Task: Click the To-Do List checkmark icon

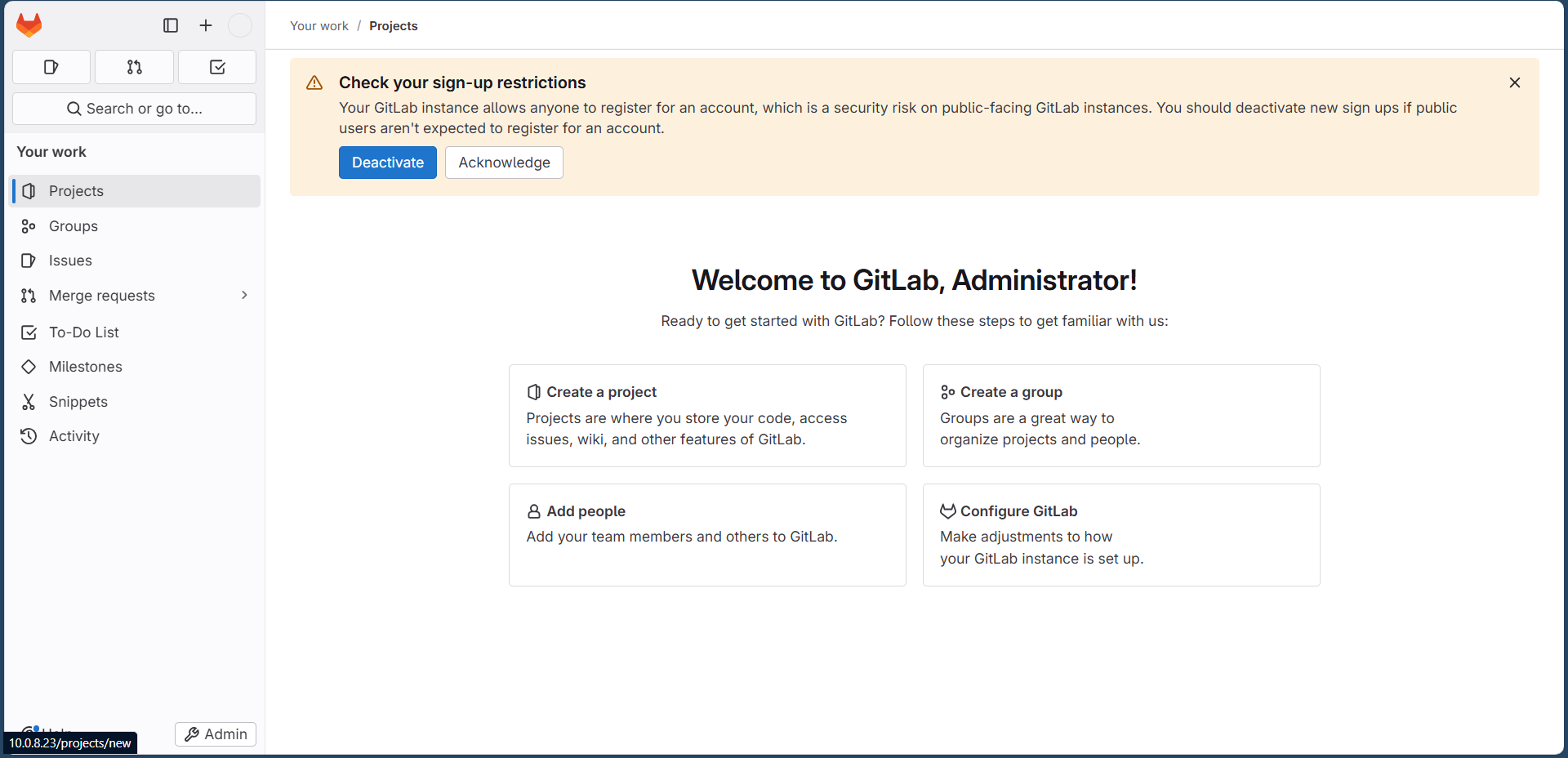Action: tap(29, 332)
